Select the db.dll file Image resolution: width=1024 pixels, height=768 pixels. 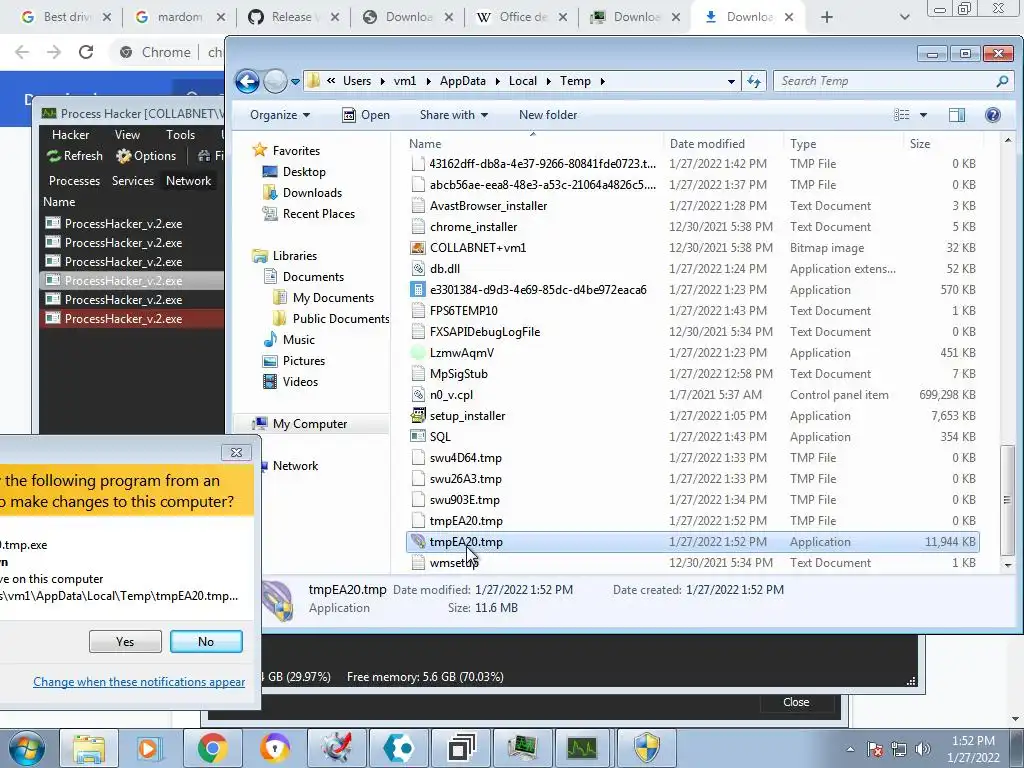[x=692, y=269]
